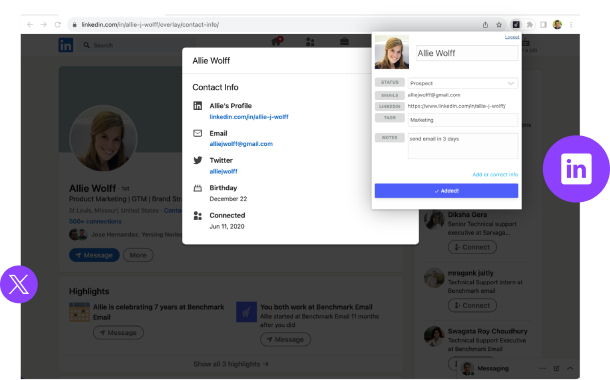Open the Messaging three-dot options
The width and height of the screenshot is (610, 380).
click(x=543, y=368)
